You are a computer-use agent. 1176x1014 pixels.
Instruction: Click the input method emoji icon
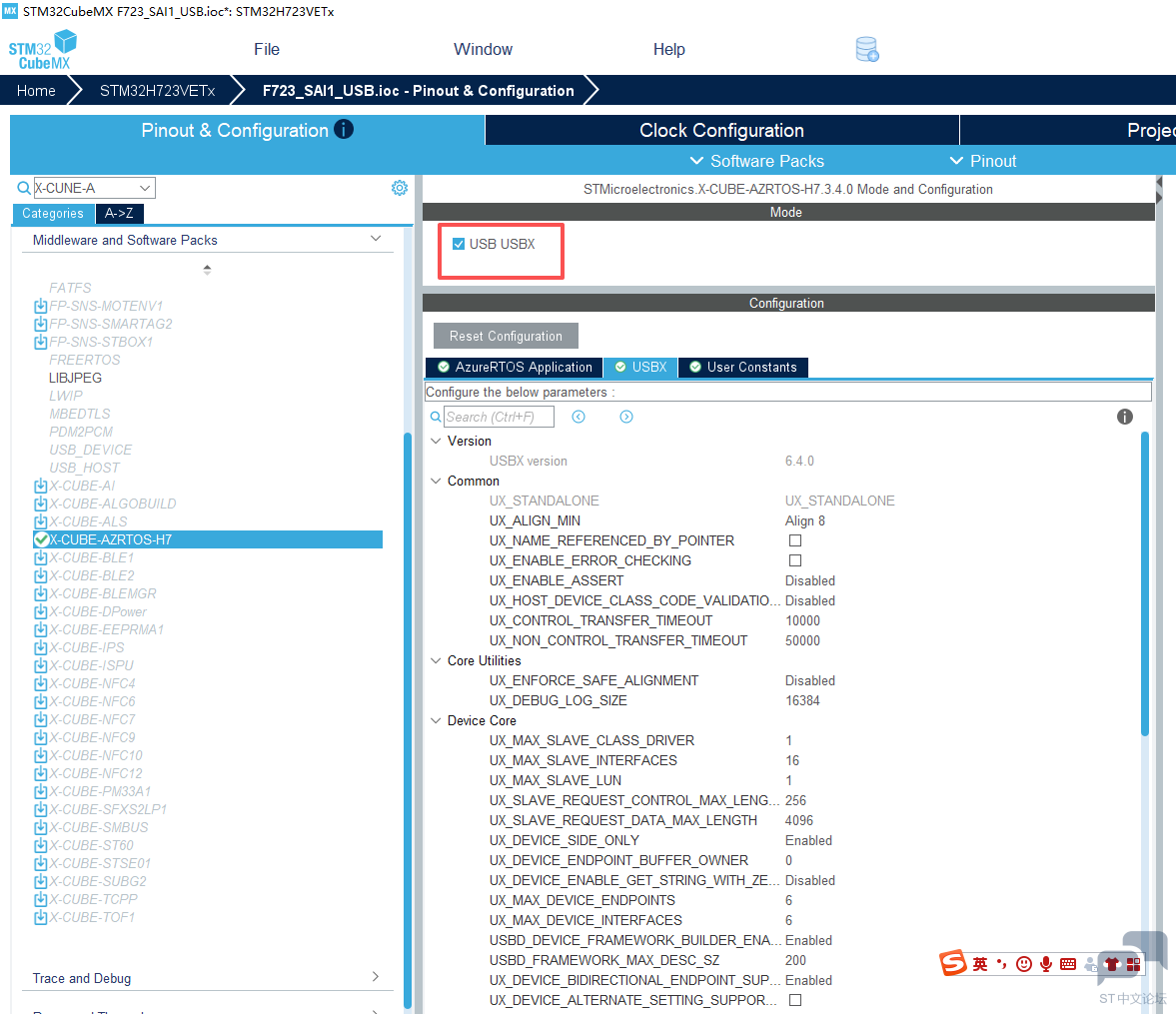coord(1024,964)
